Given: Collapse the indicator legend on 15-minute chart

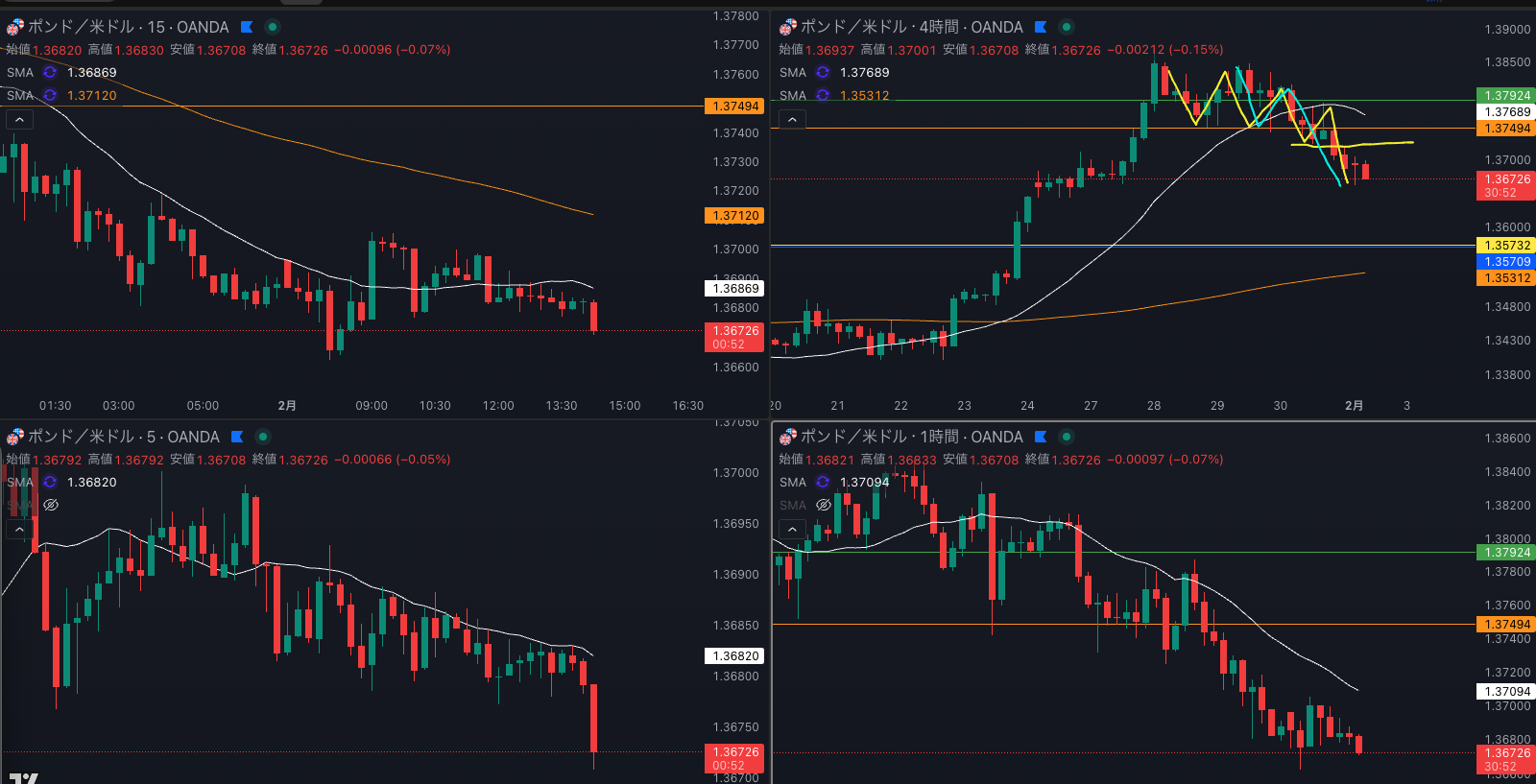Looking at the screenshot, I should (x=19, y=120).
